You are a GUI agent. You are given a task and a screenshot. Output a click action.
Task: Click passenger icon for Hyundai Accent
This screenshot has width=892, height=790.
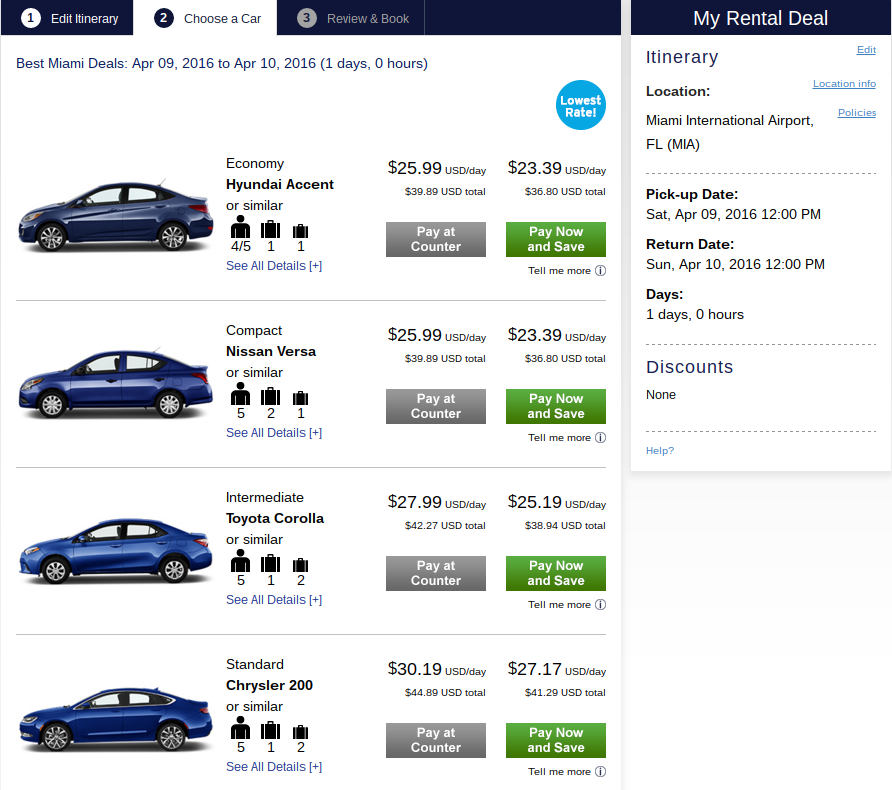(x=240, y=227)
